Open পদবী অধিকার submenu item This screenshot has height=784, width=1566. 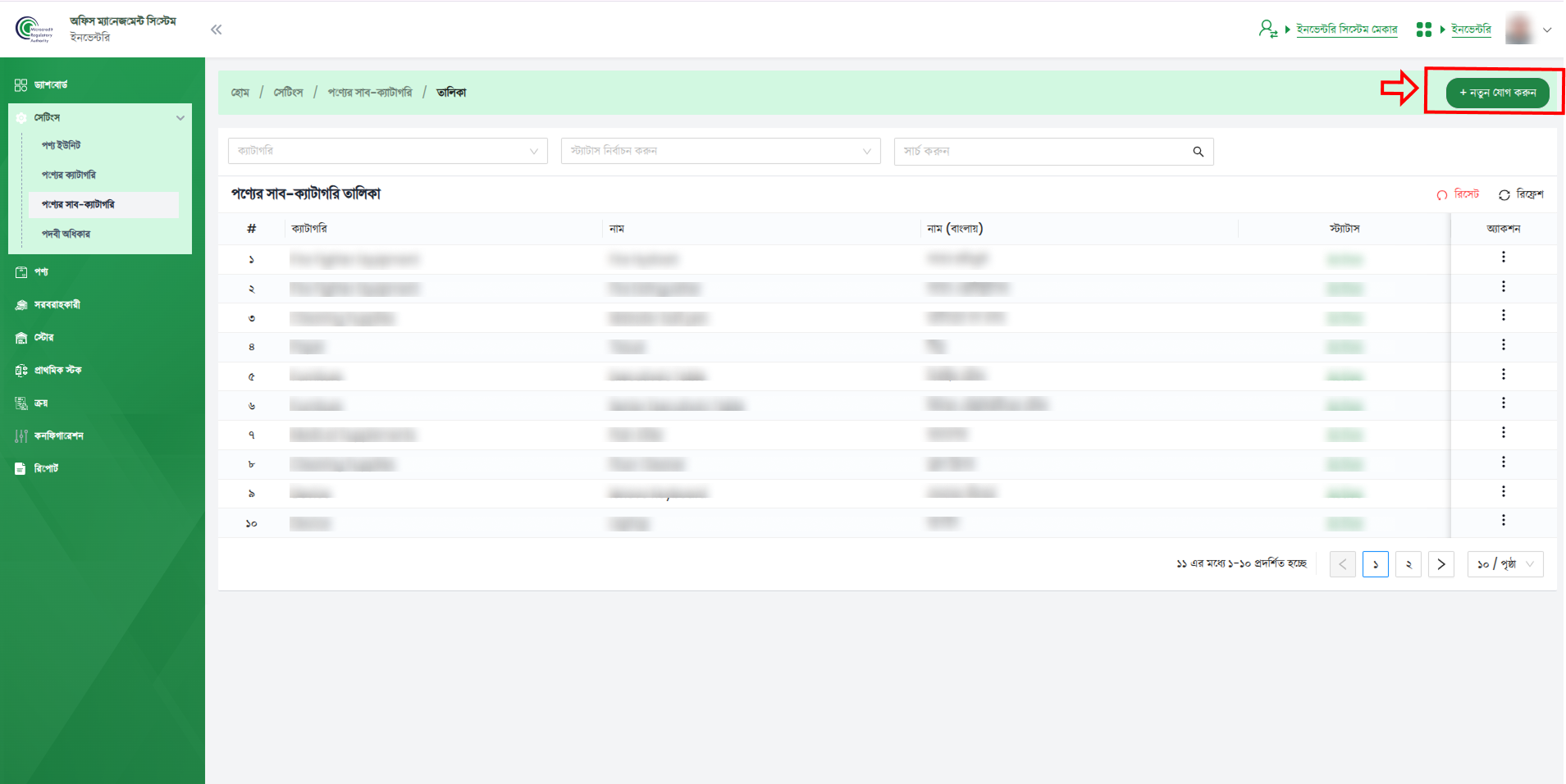66,234
